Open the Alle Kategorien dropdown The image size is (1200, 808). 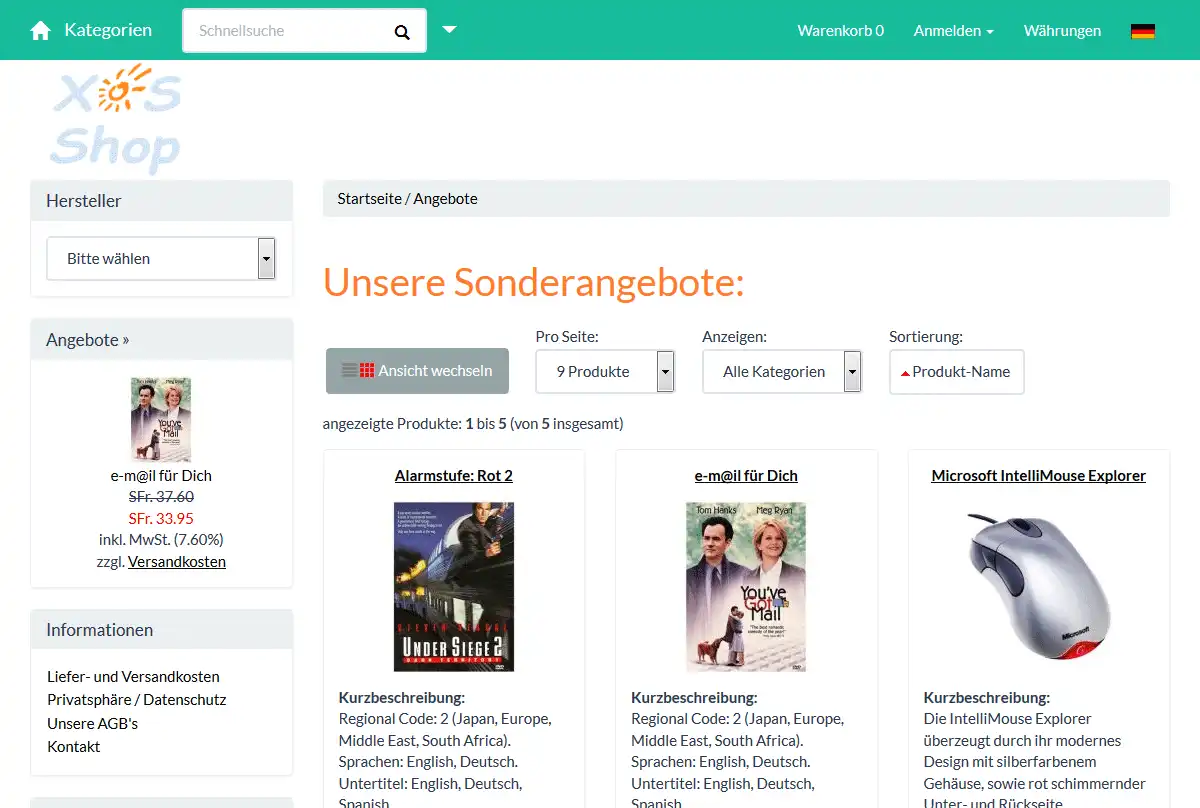point(782,371)
